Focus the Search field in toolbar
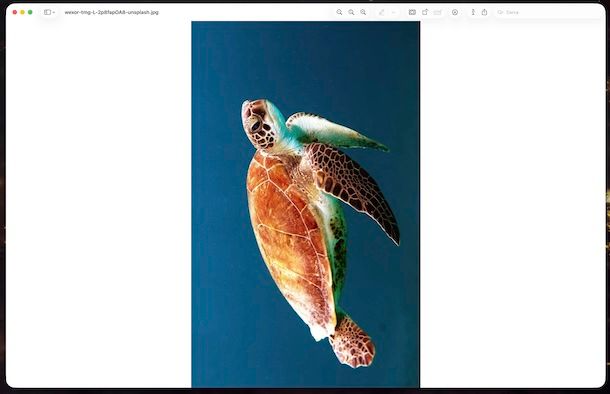The image size is (610, 394). click(x=549, y=12)
